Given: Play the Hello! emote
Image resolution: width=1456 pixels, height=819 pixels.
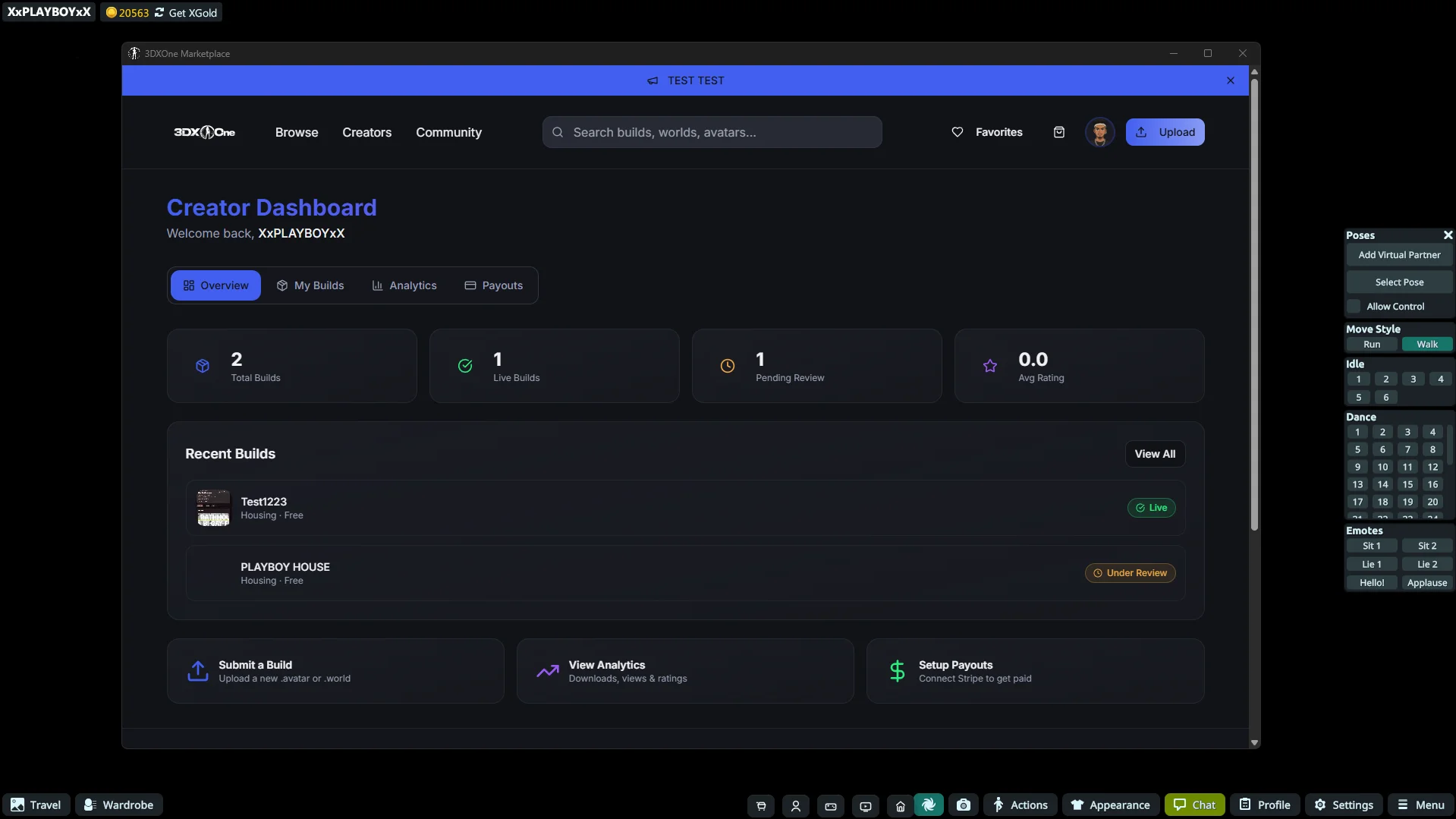Looking at the screenshot, I should coord(1372,583).
